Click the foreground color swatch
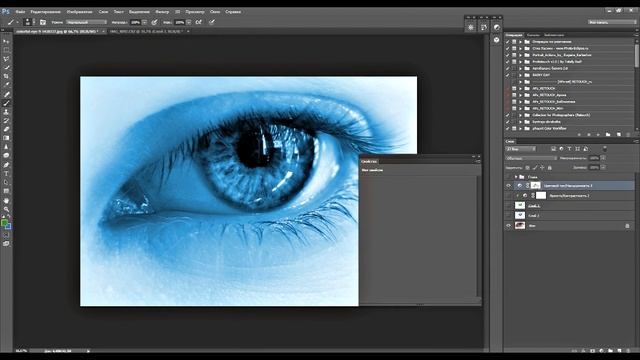Screen dimensions: 640x360 click(x=4, y=223)
